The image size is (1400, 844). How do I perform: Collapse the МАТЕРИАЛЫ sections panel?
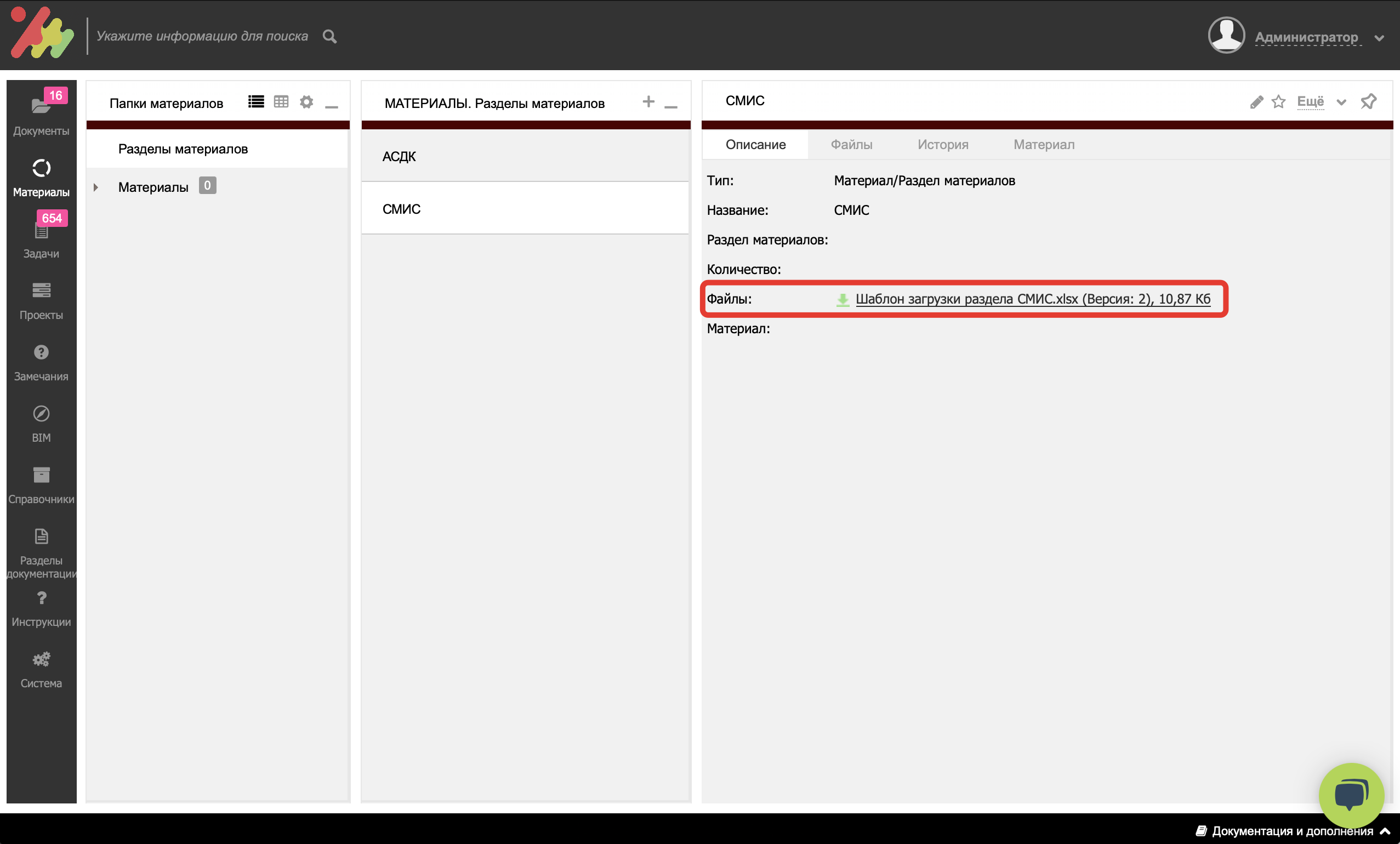coord(670,106)
